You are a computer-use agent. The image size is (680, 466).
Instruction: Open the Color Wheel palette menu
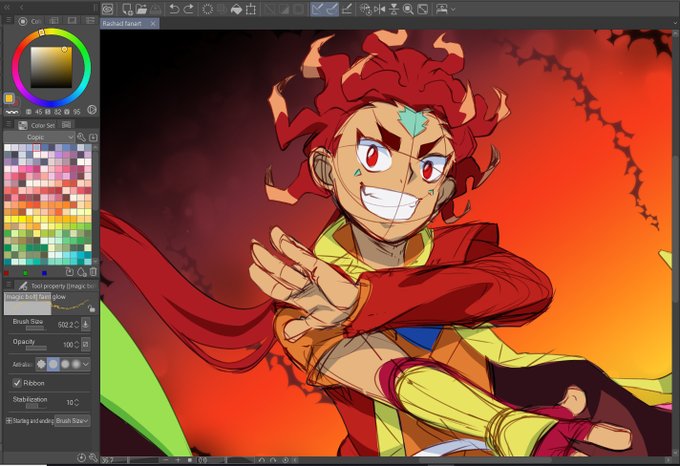(x=8, y=20)
